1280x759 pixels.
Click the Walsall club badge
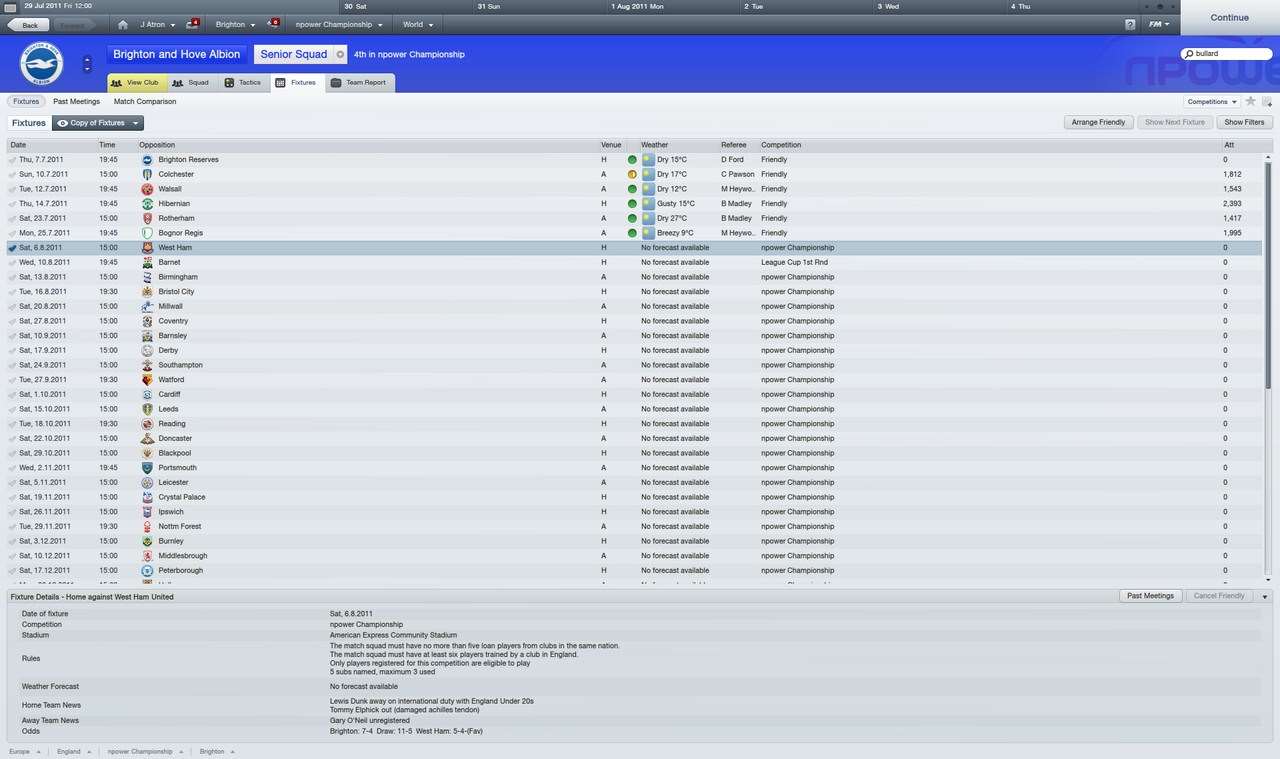tap(147, 189)
